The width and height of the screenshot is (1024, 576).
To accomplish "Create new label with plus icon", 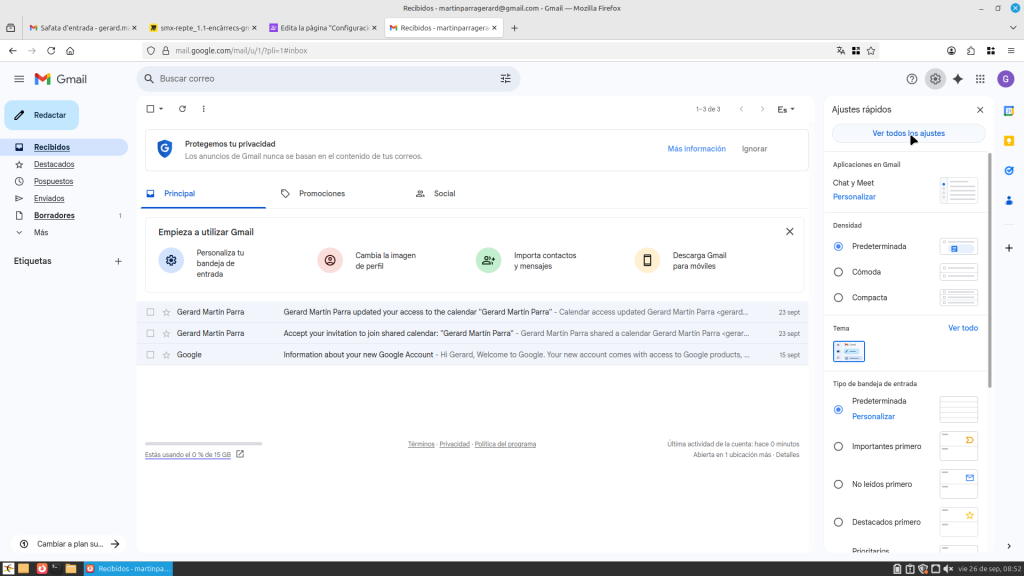I will tap(118, 261).
